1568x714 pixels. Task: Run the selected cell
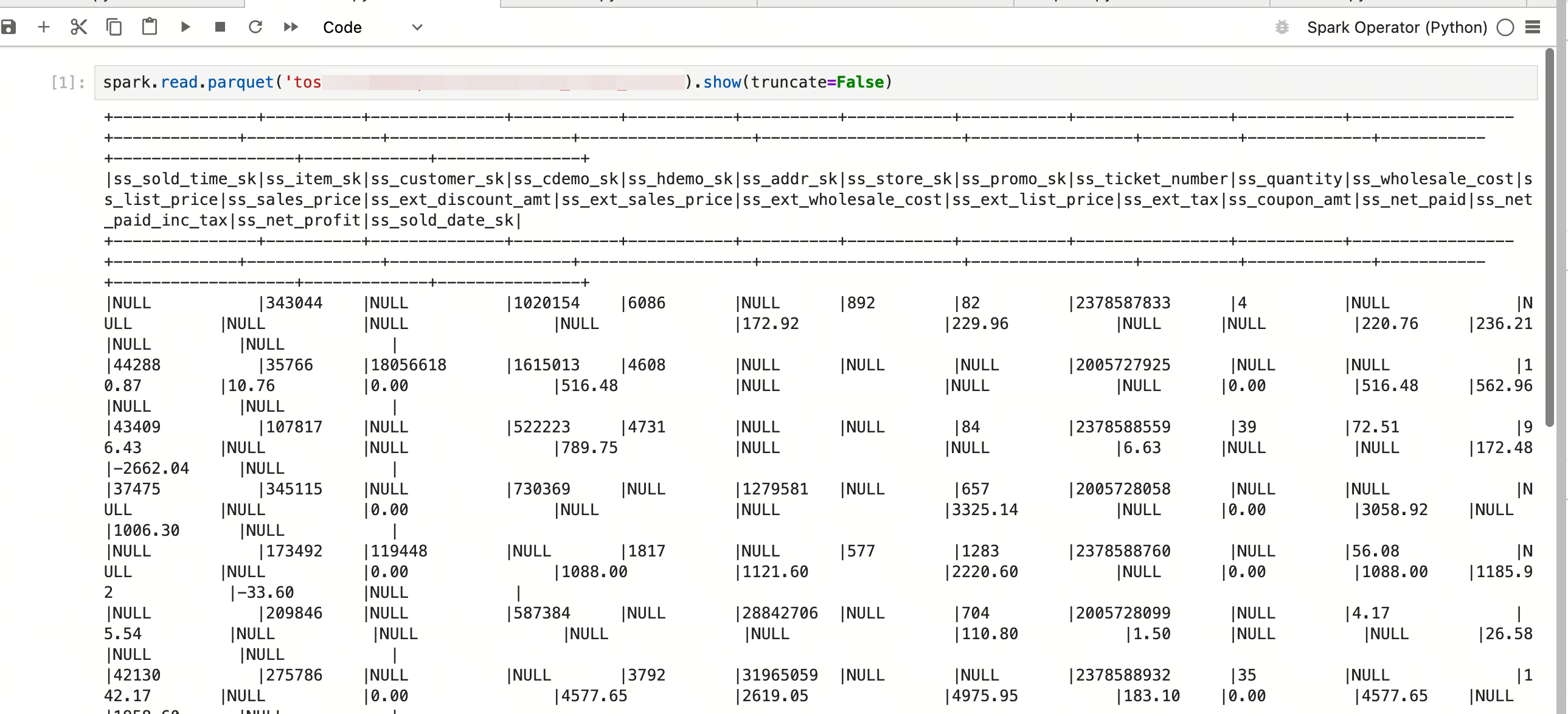click(185, 27)
